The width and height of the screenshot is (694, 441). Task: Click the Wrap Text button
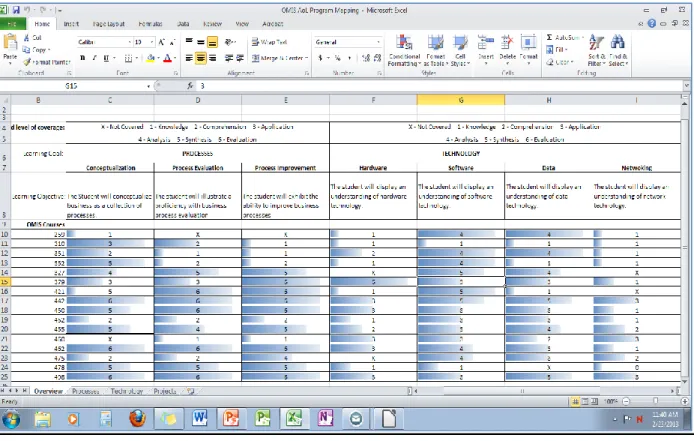coord(269,42)
